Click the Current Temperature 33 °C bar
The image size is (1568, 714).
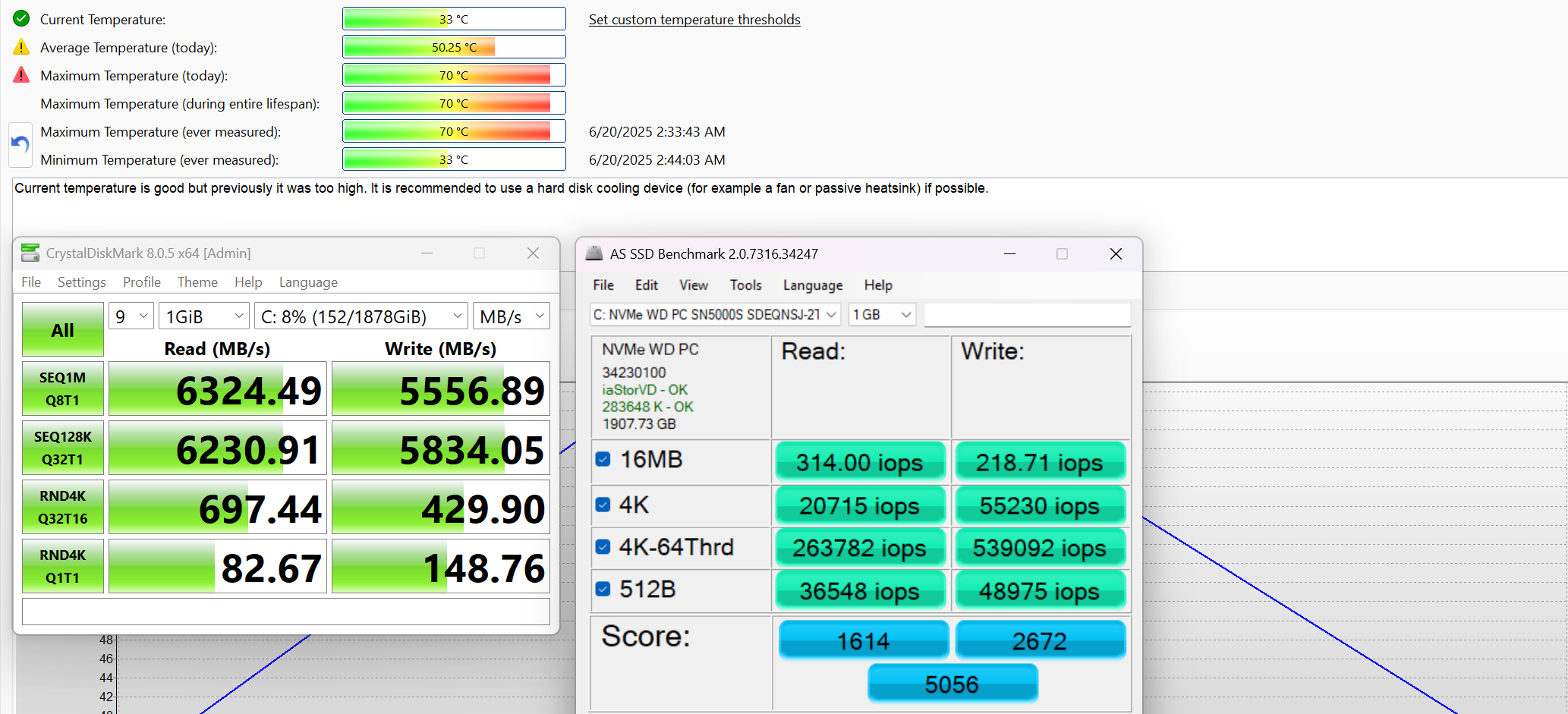454,19
